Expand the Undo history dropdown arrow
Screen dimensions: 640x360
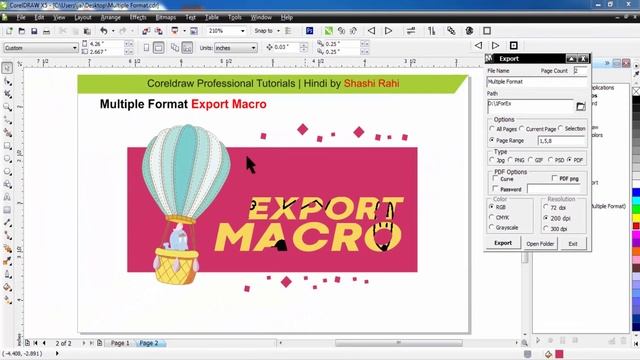point(113,31)
